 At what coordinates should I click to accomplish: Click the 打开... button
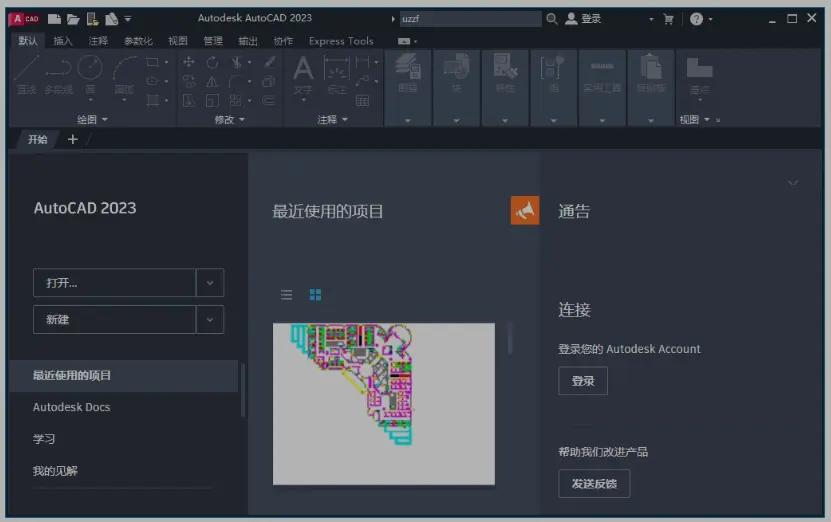pyautogui.click(x=114, y=282)
